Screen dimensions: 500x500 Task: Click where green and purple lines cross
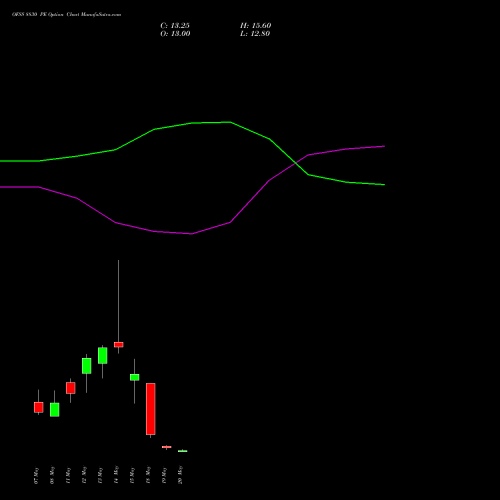(296, 163)
